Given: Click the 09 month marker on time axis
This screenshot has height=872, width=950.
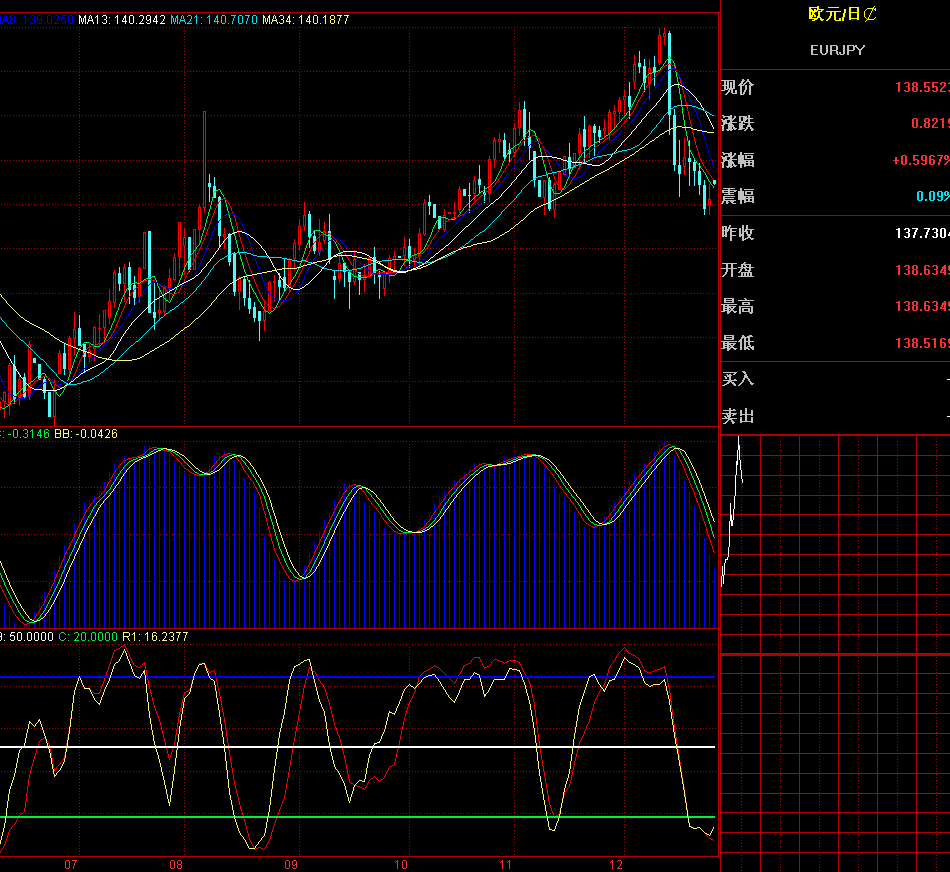Looking at the screenshot, I should [291, 865].
